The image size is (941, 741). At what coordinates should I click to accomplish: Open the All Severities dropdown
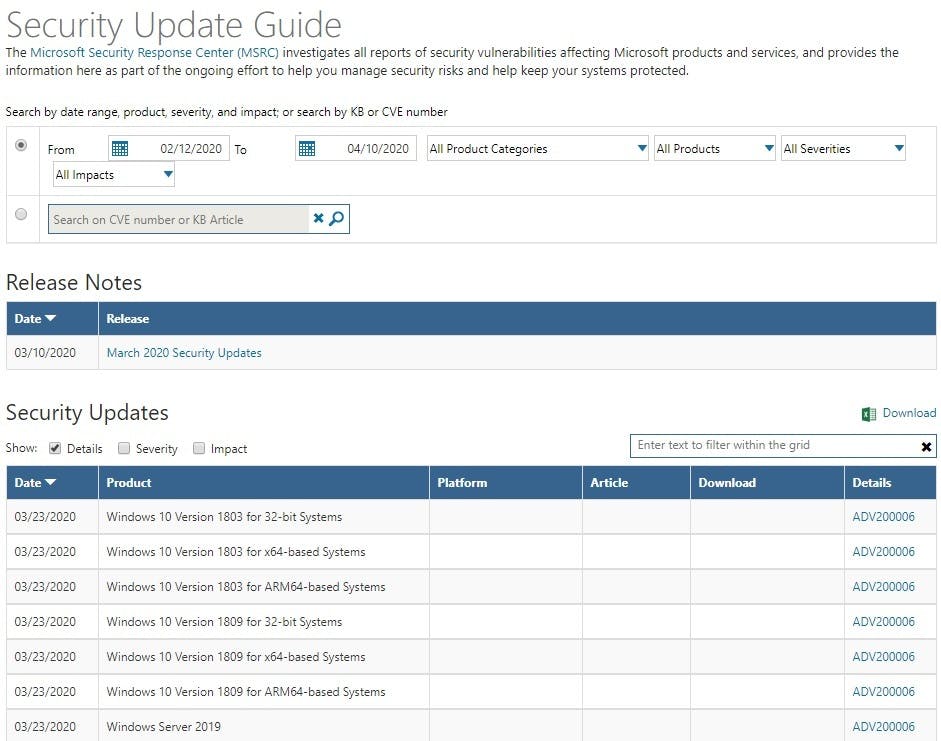click(843, 148)
